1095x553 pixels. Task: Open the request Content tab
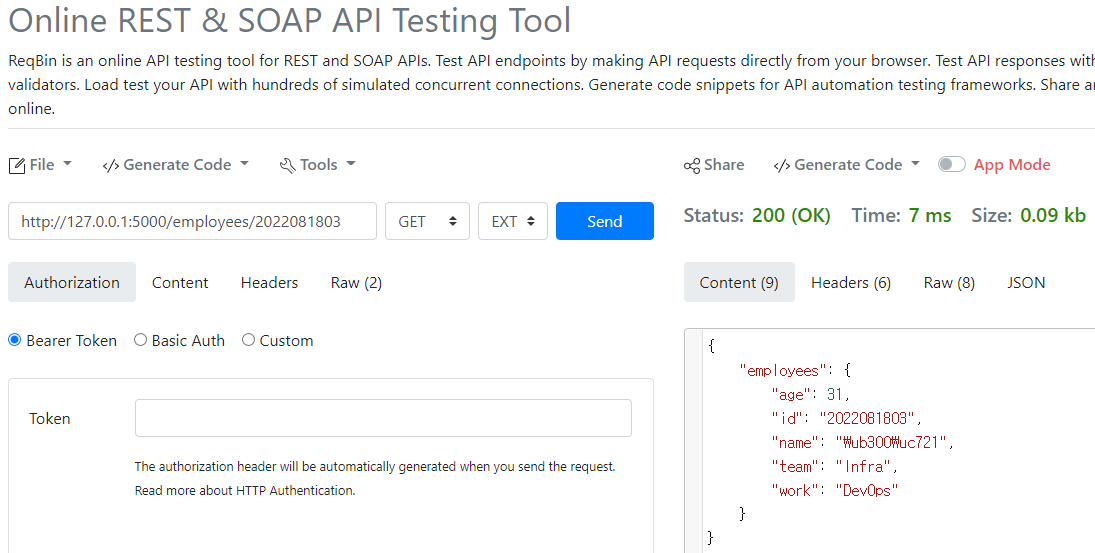point(180,282)
